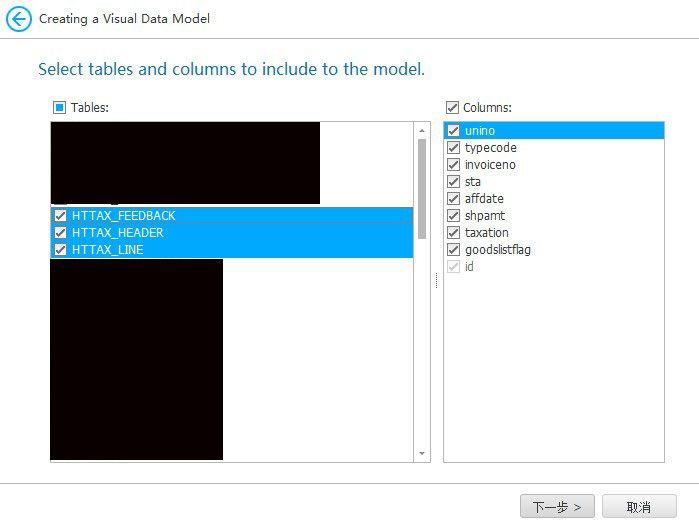
Task: Select the HTTAX_HEADER table row
Action: click(x=117, y=233)
